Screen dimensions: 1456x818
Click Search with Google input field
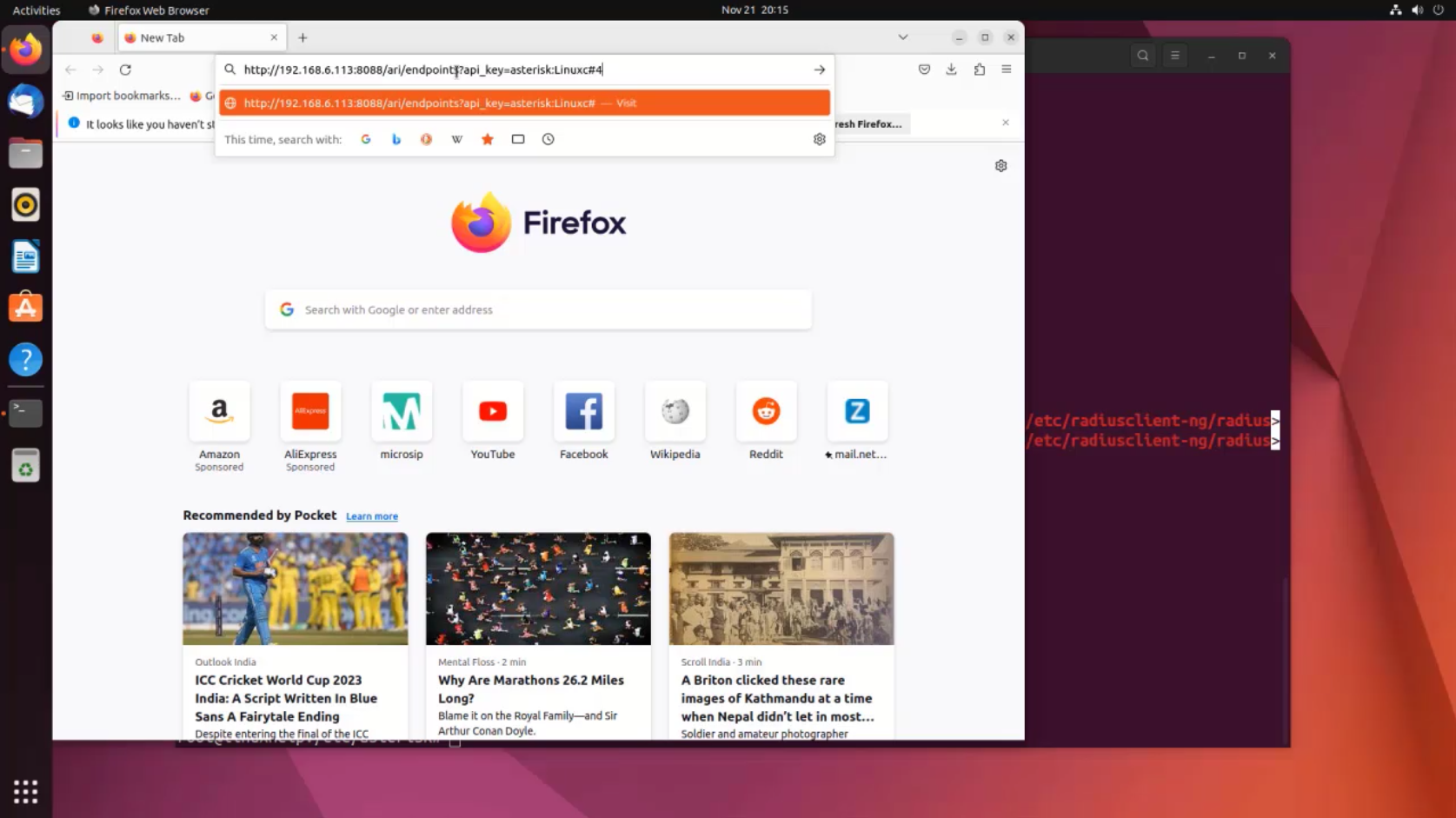click(538, 309)
